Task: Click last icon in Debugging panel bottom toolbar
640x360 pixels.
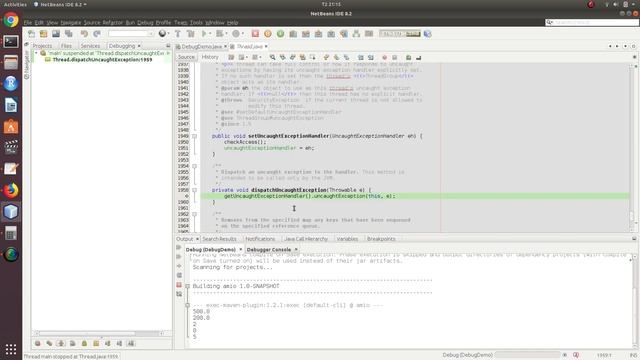Action: pyautogui.click(x=131, y=344)
